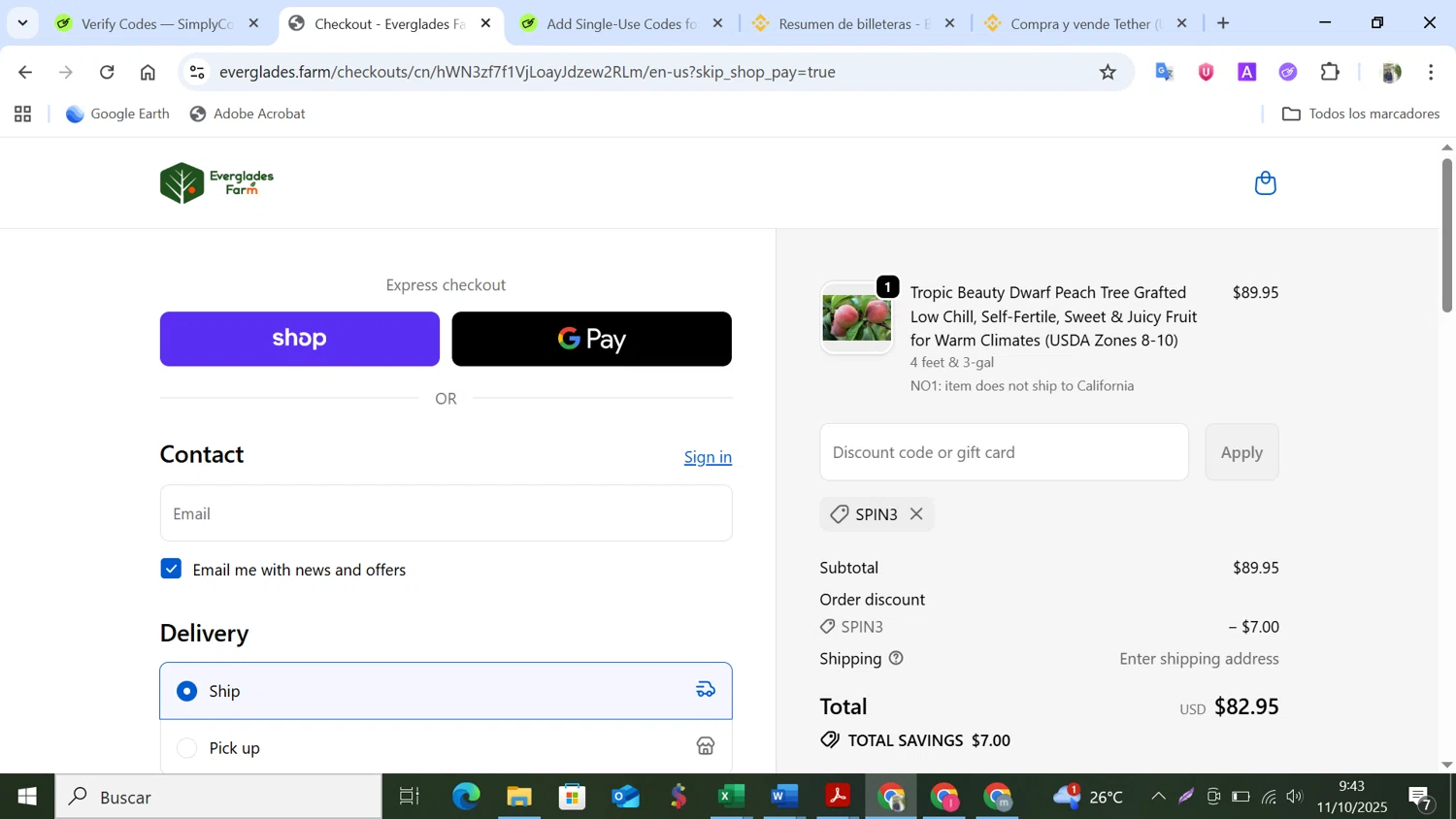Click the Discount code or gift card field

click(x=1004, y=452)
